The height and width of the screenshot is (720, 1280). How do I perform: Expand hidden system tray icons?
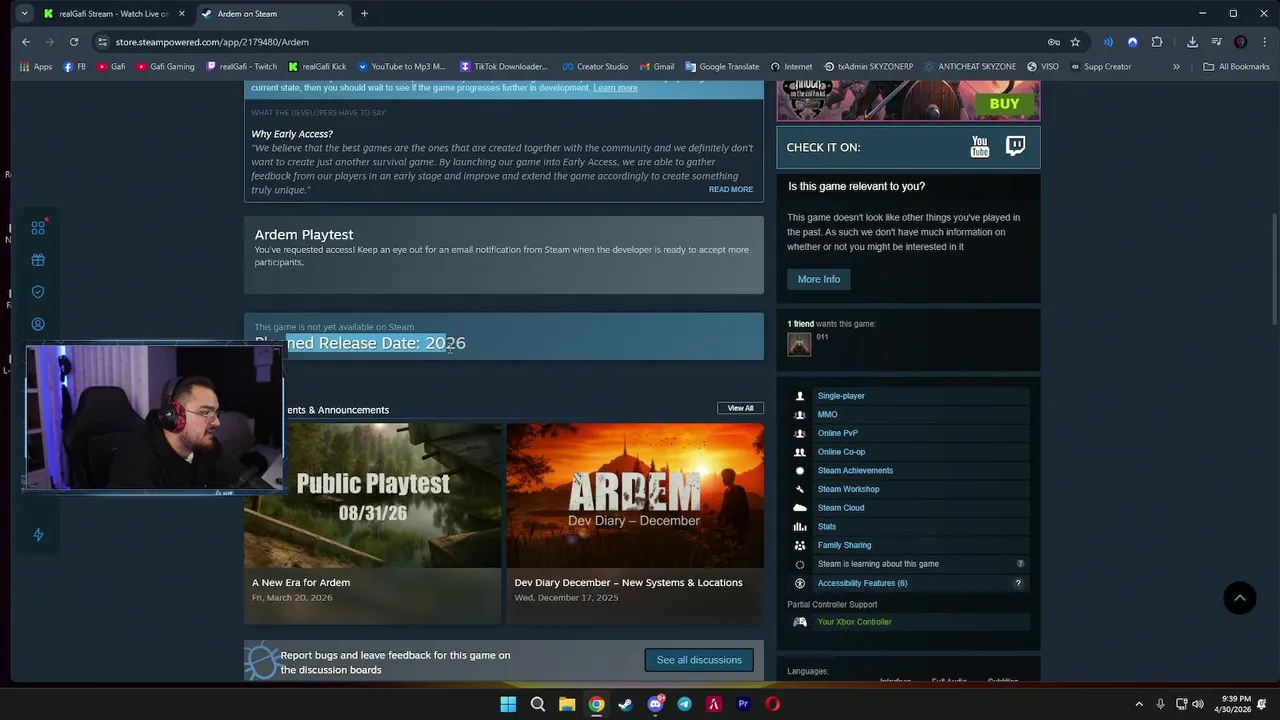[x=1138, y=704]
